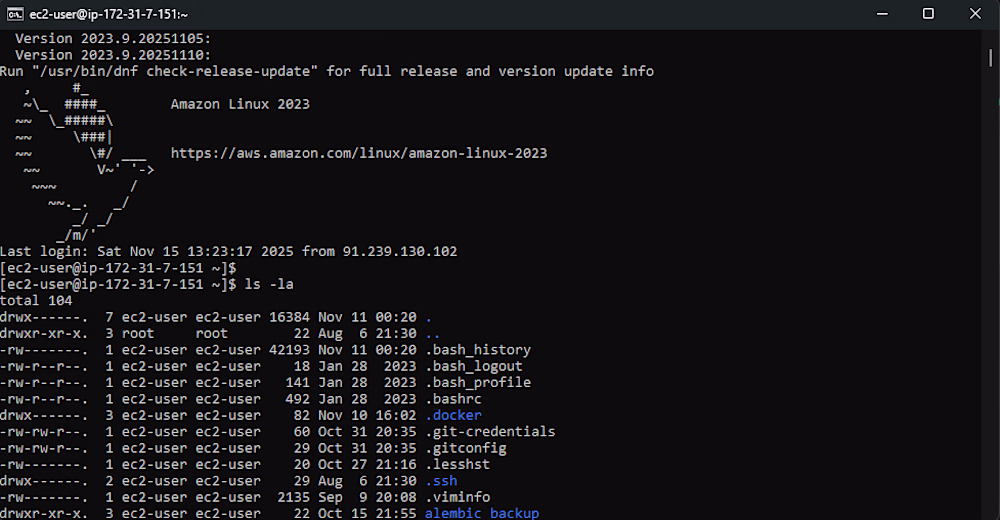The width and height of the screenshot is (1000, 520).
Task: Click the file size 2135
Action: point(293,497)
